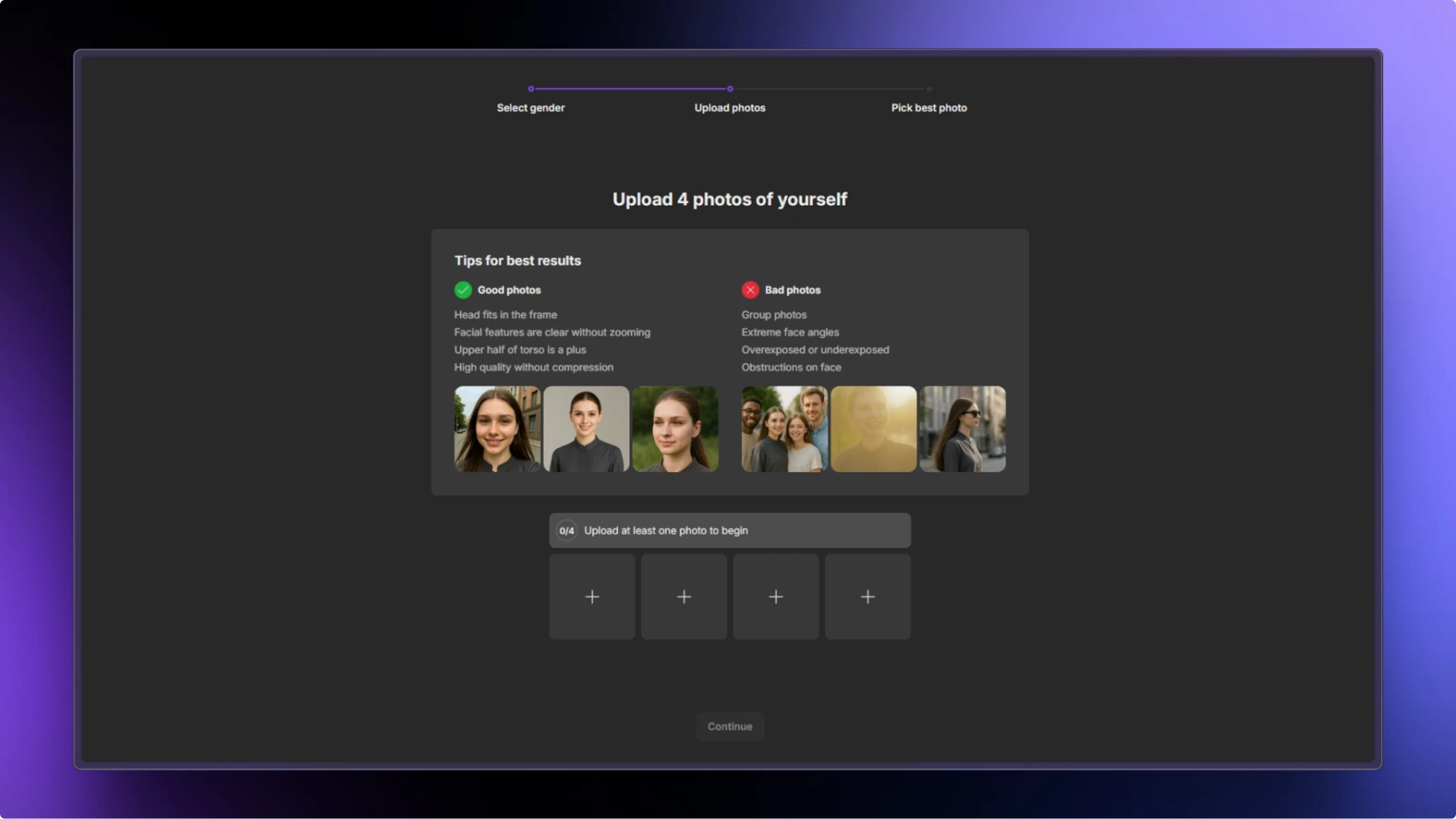Open the bad example photo with sunglasses

coord(963,429)
